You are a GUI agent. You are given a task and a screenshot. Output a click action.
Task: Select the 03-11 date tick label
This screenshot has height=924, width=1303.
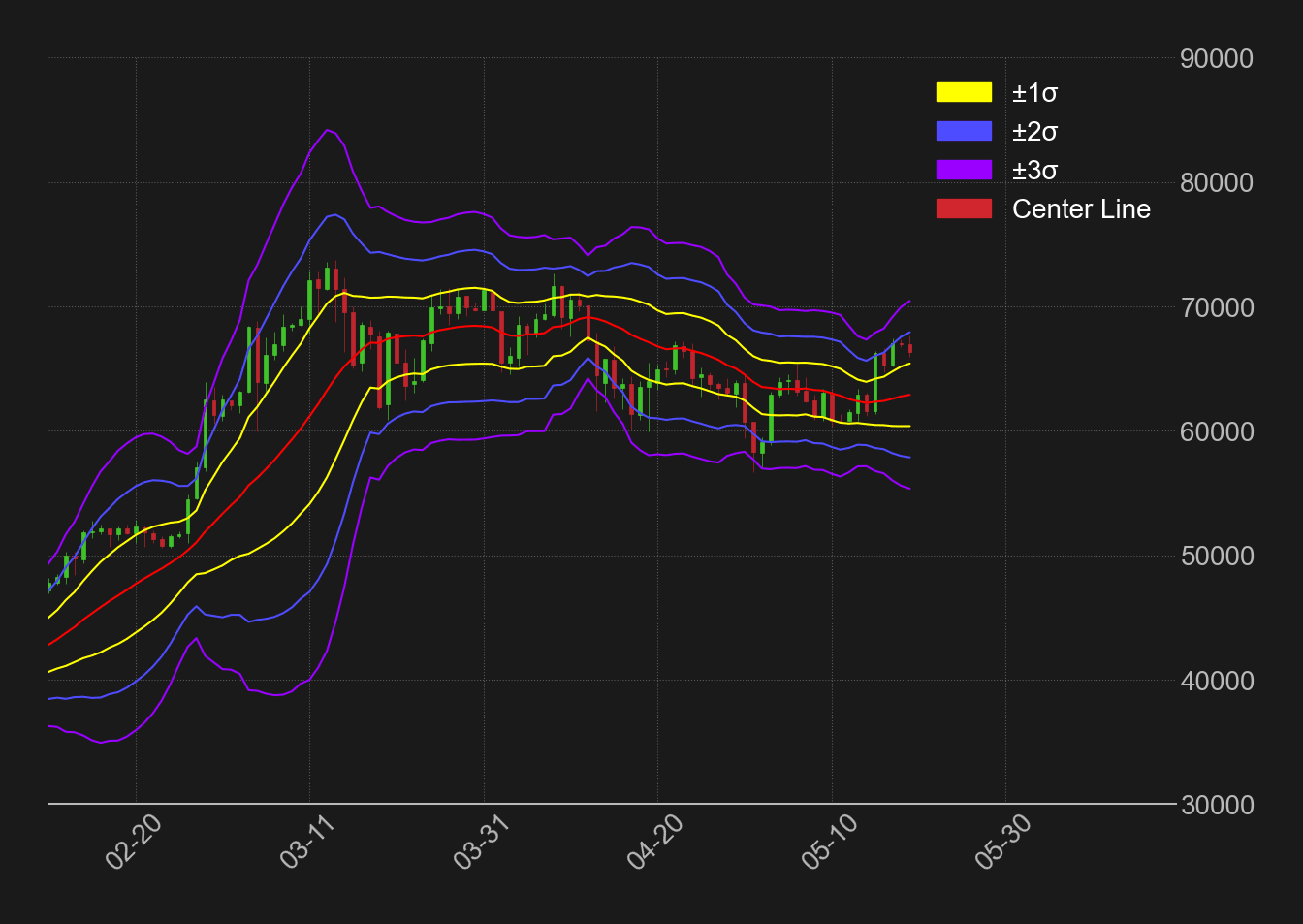307,842
